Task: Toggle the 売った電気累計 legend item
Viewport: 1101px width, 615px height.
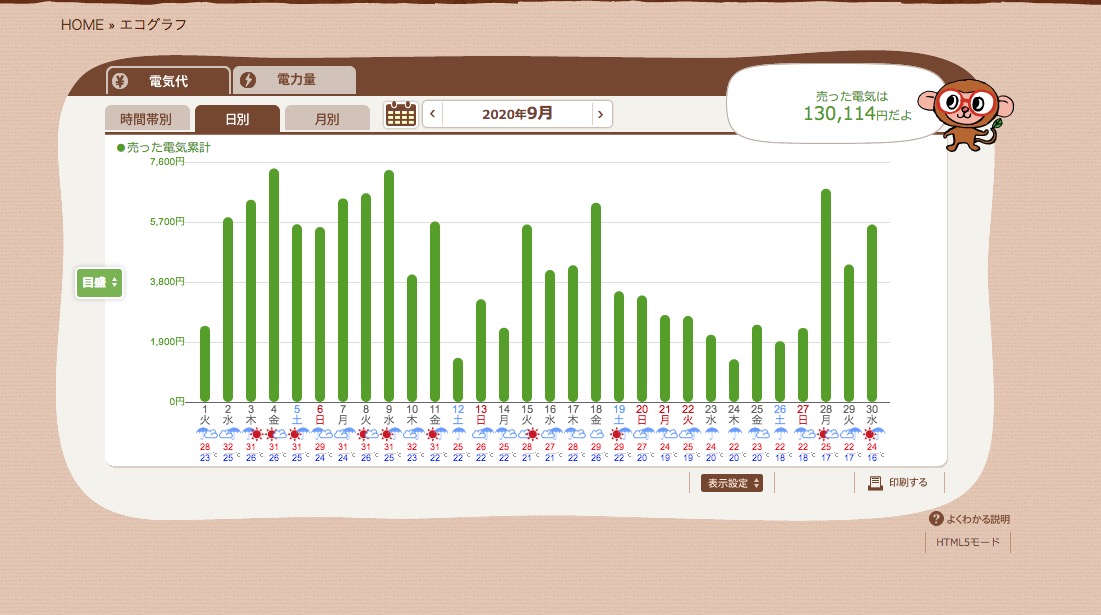Action: pyautogui.click(x=164, y=148)
